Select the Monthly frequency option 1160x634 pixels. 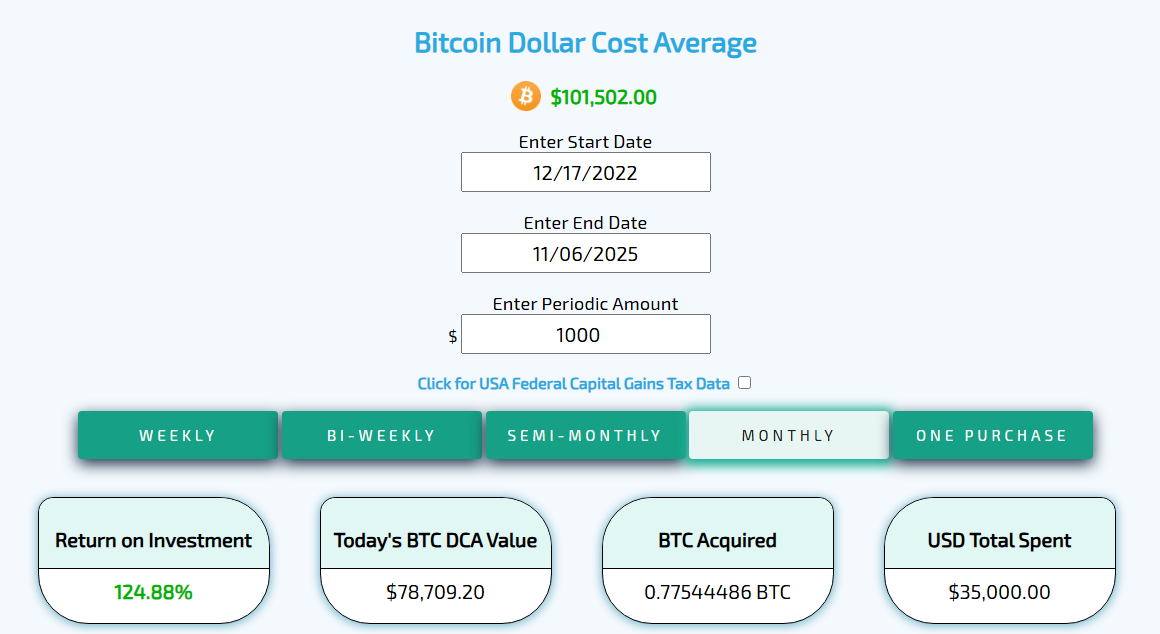[x=788, y=436]
